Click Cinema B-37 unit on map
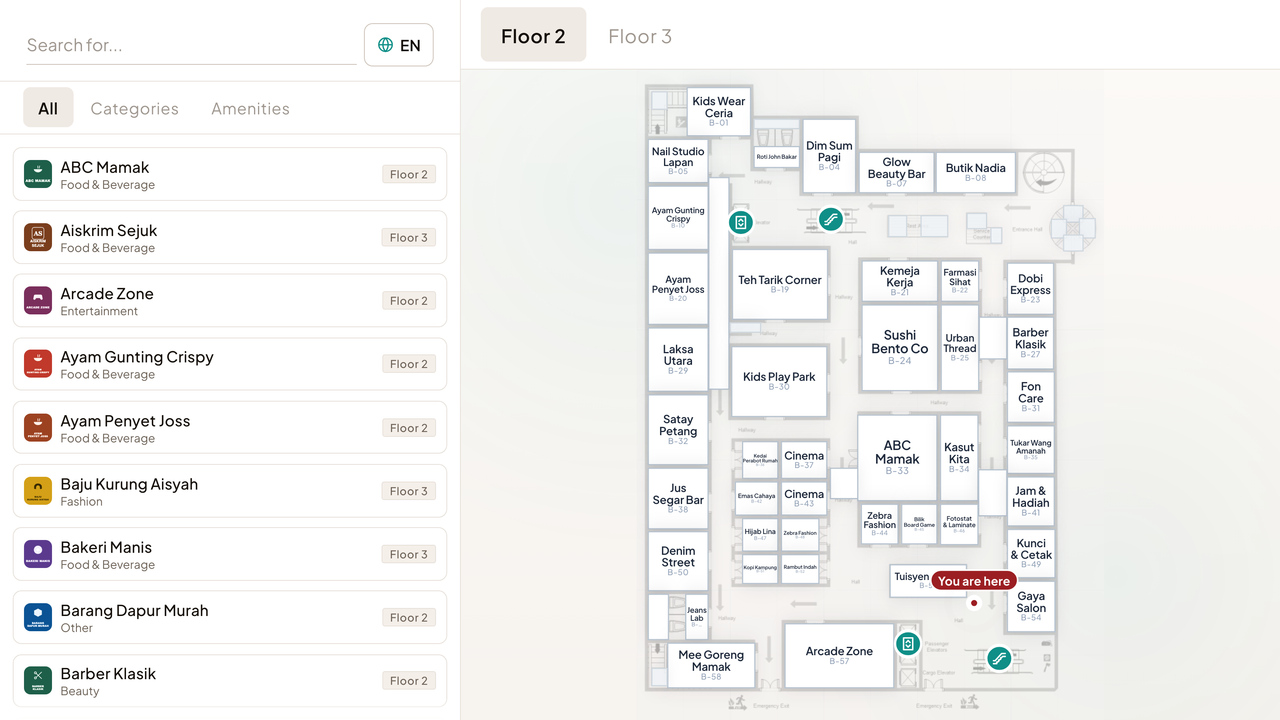Image resolution: width=1280 pixels, height=720 pixels. (x=804, y=459)
